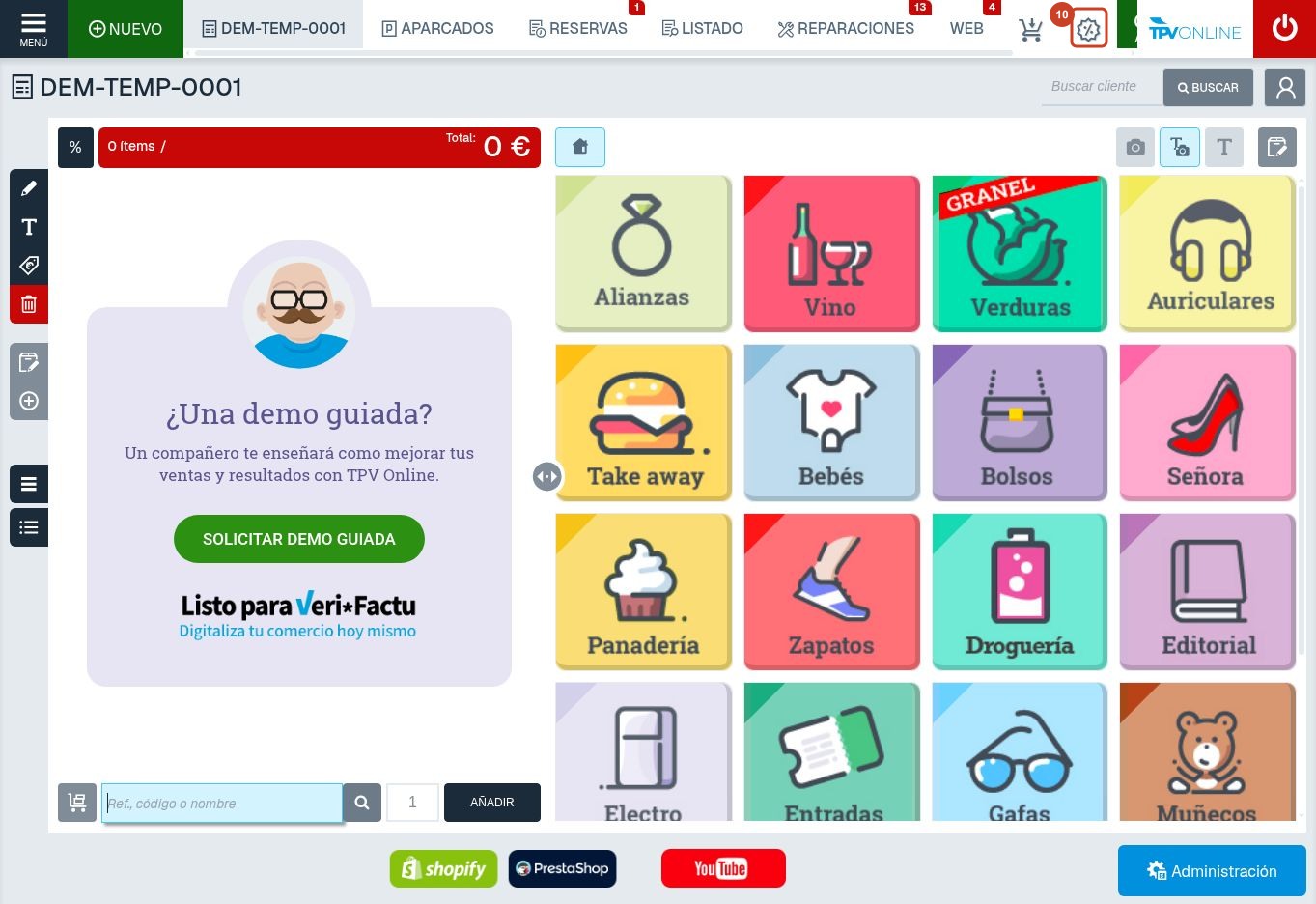Toggle text-only category view

[1224, 147]
